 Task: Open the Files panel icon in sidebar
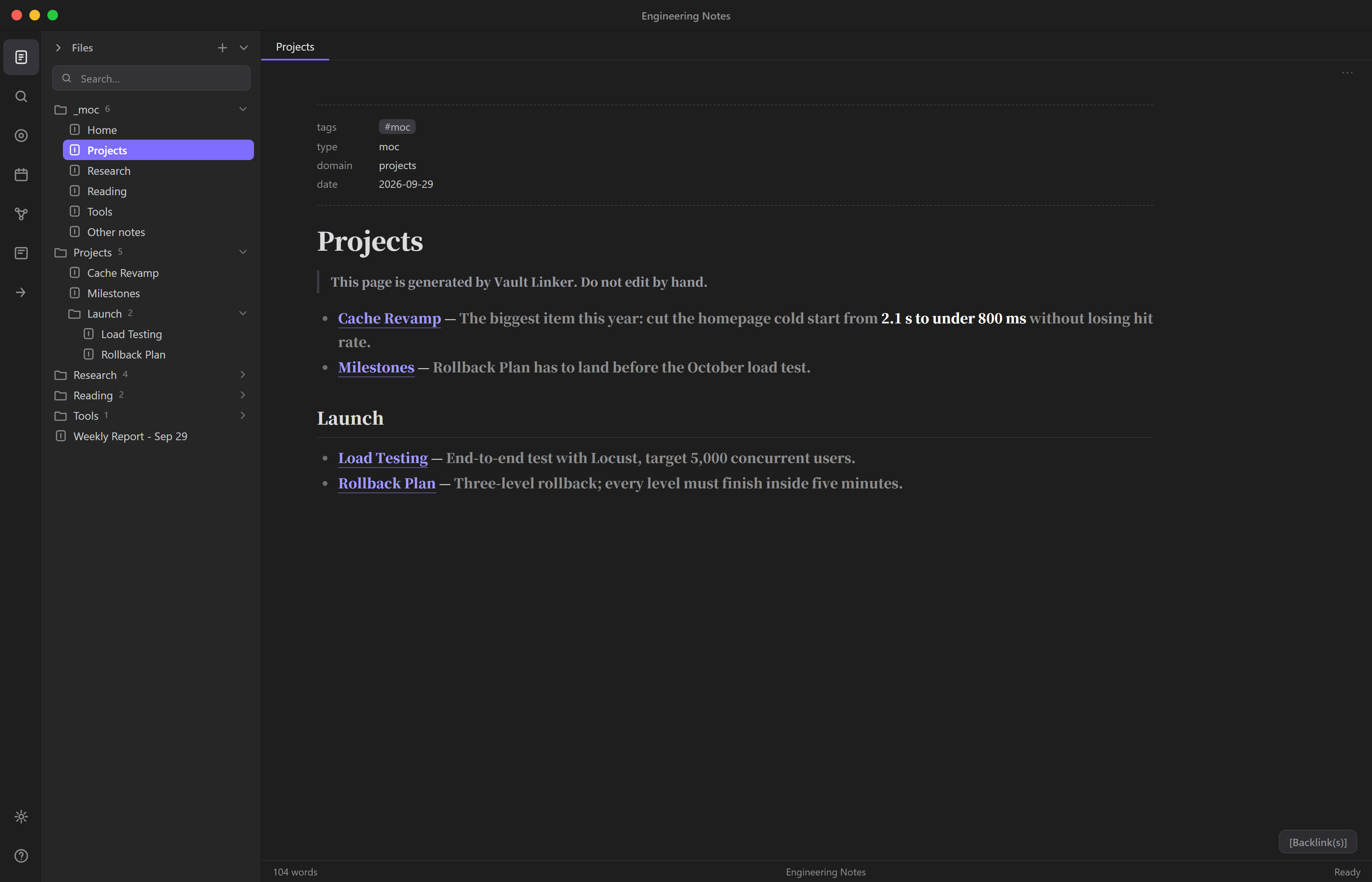pos(21,57)
